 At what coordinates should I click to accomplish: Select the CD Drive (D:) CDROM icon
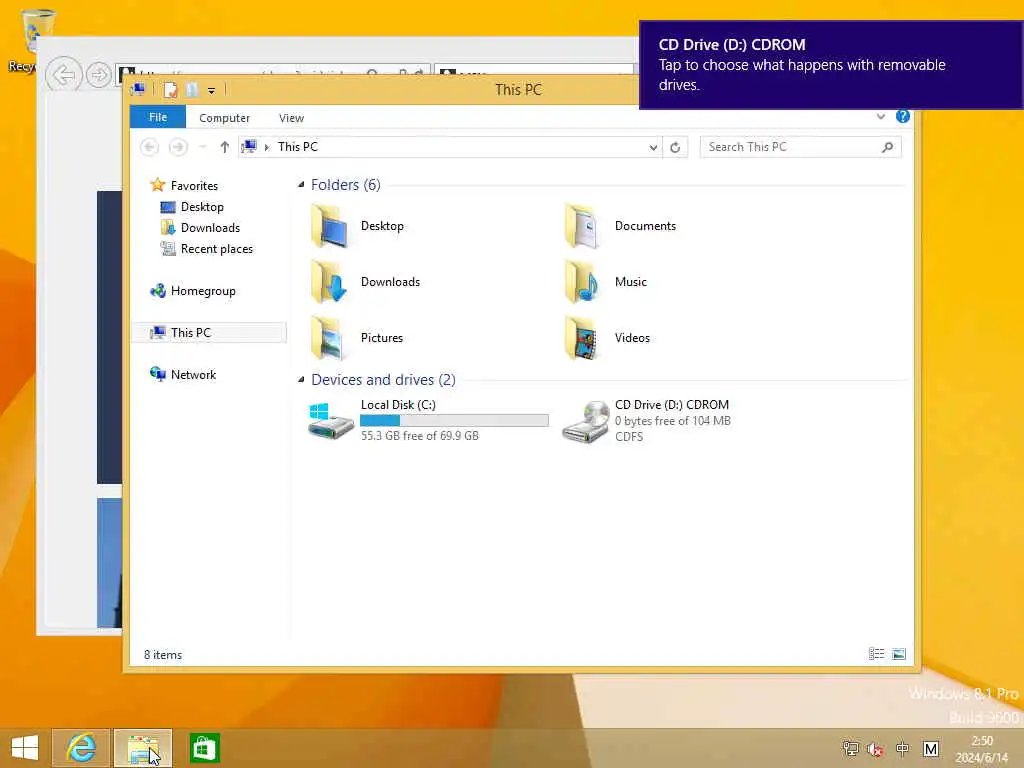point(585,422)
